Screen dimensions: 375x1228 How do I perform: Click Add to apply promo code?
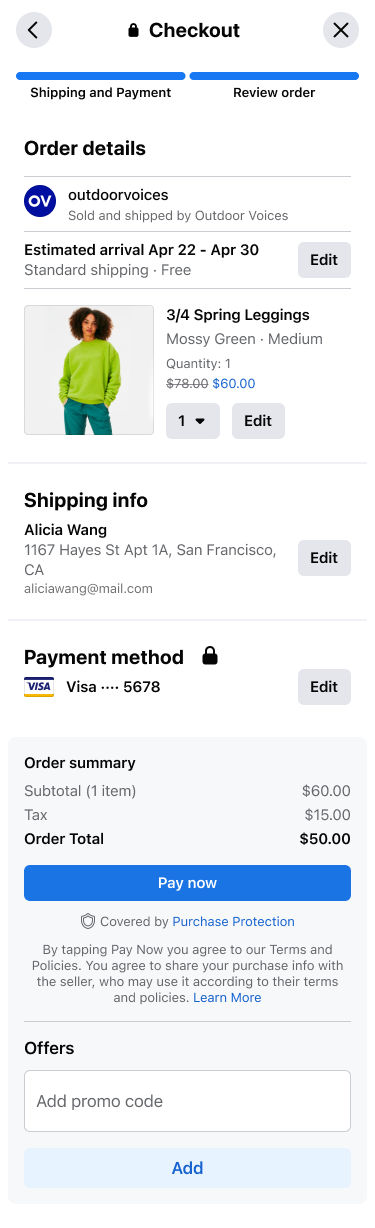click(x=187, y=1168)
